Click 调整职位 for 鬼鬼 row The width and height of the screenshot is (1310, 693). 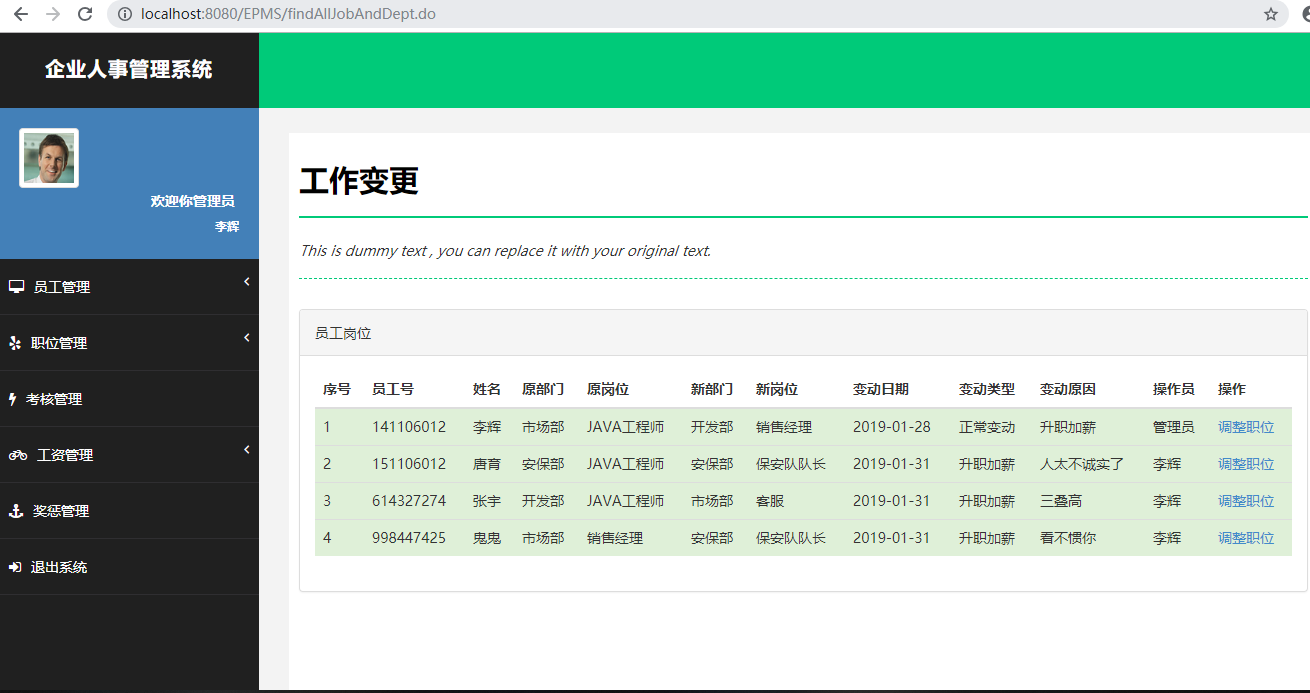click(1246, 538)
